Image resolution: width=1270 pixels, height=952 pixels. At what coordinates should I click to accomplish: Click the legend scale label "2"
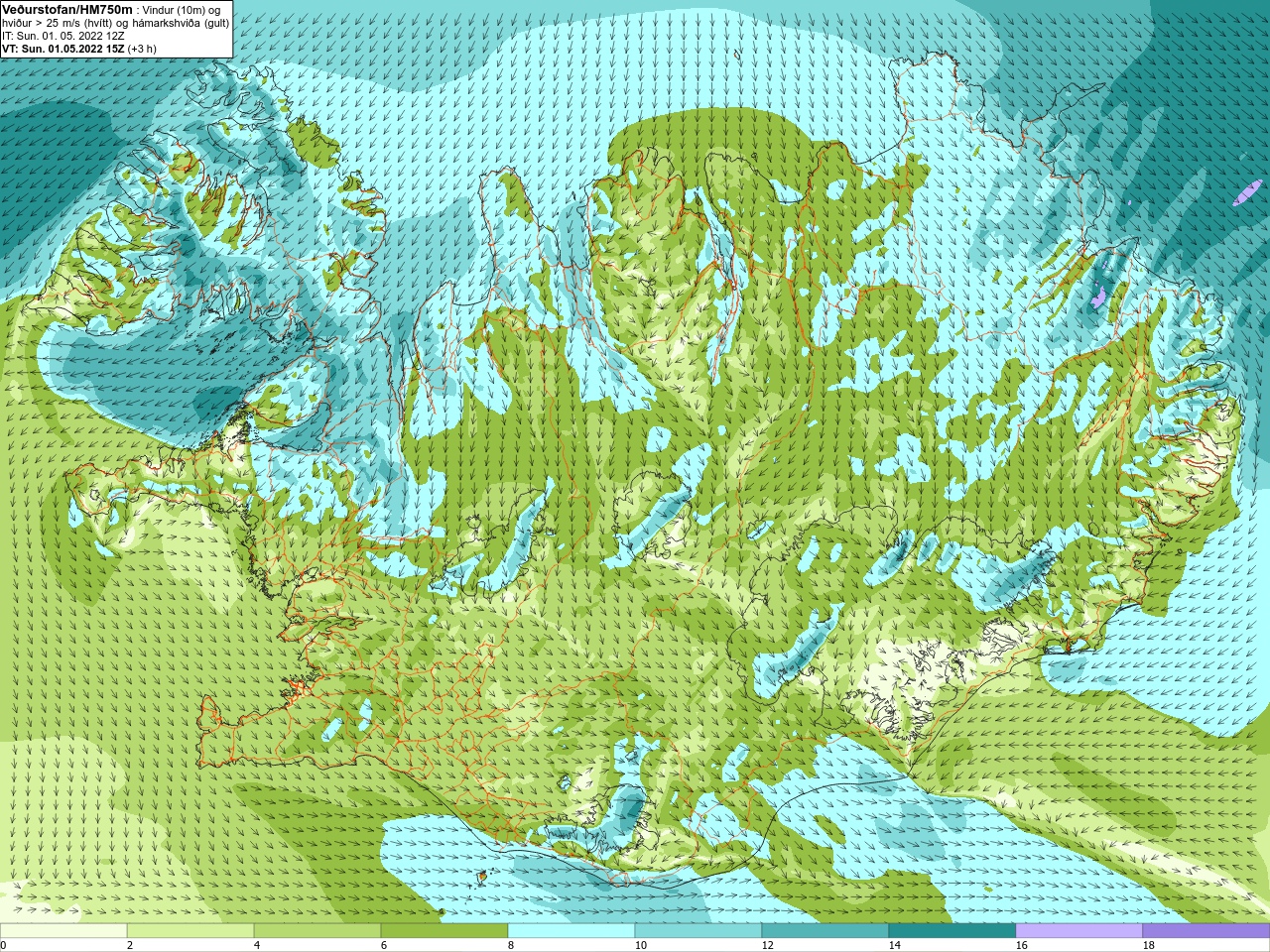tap(130, 945)
